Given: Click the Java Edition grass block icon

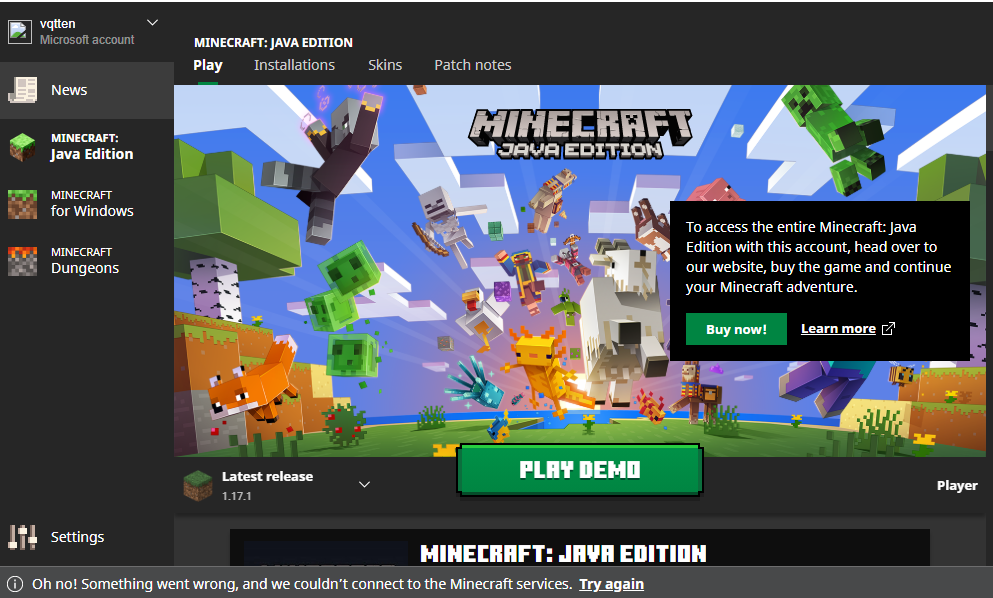Looking at the screenshot, I should 23,147.
